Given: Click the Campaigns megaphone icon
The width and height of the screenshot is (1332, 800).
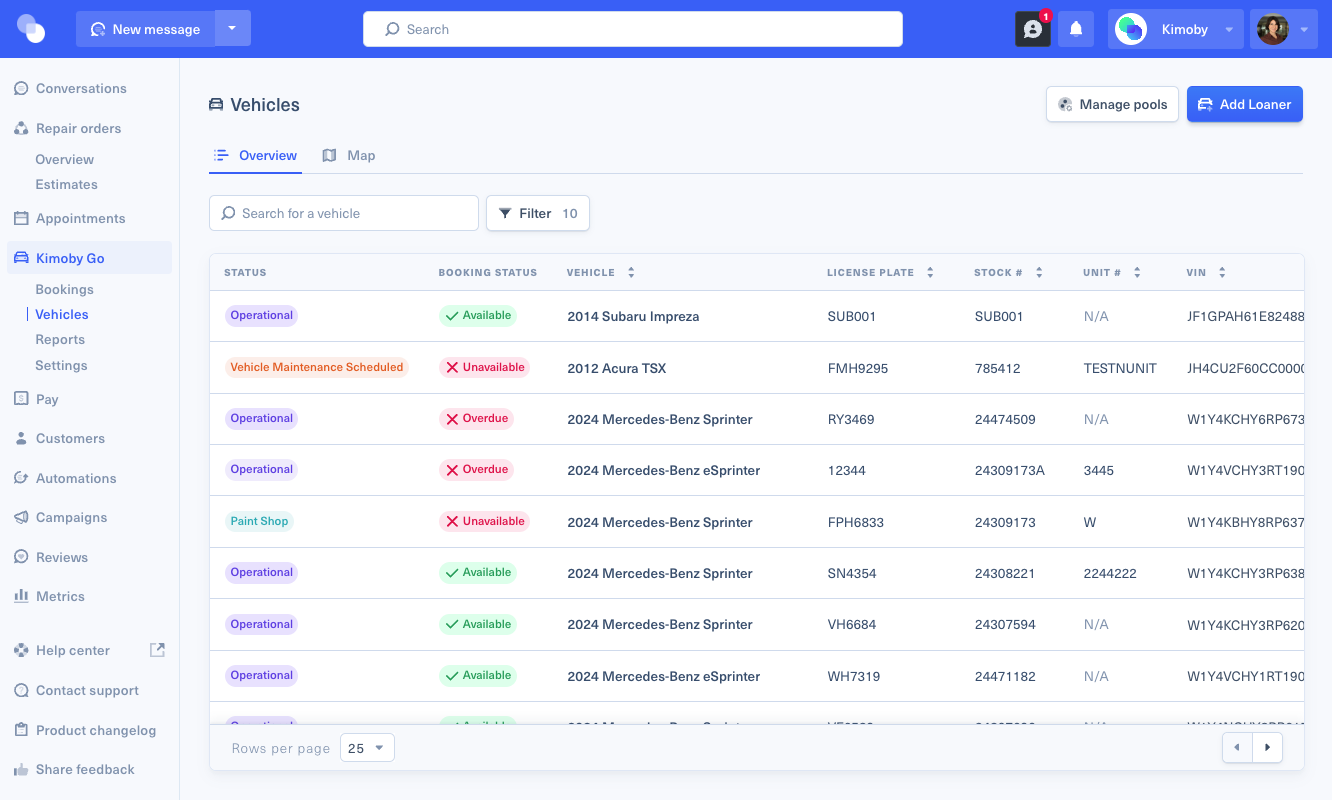Looking at the screenshot, I should [21, 518].
